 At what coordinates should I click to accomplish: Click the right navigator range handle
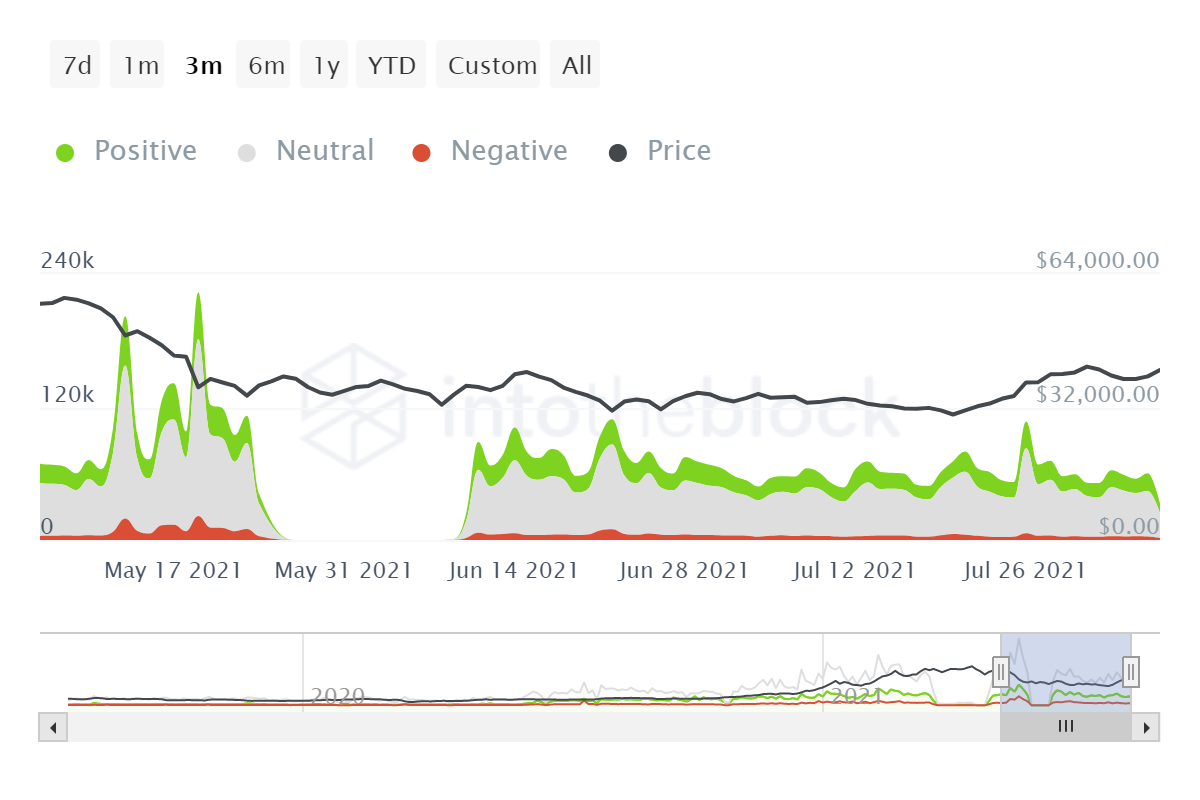[x=1131, y=671]
